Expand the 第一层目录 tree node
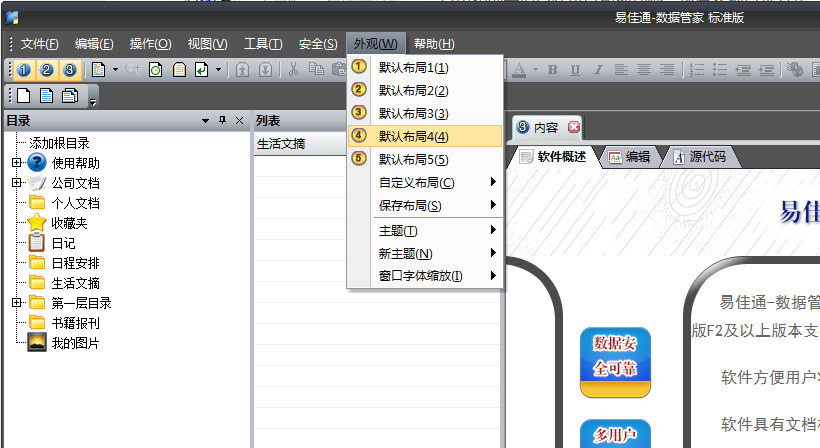Image resolution: width=820 pixels, height=448 pixels. [16, 303]
